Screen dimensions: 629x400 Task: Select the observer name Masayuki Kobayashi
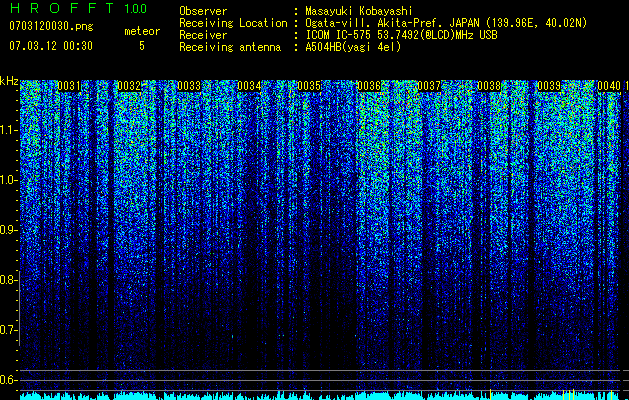pyautogui.click(x=359, y=11)
